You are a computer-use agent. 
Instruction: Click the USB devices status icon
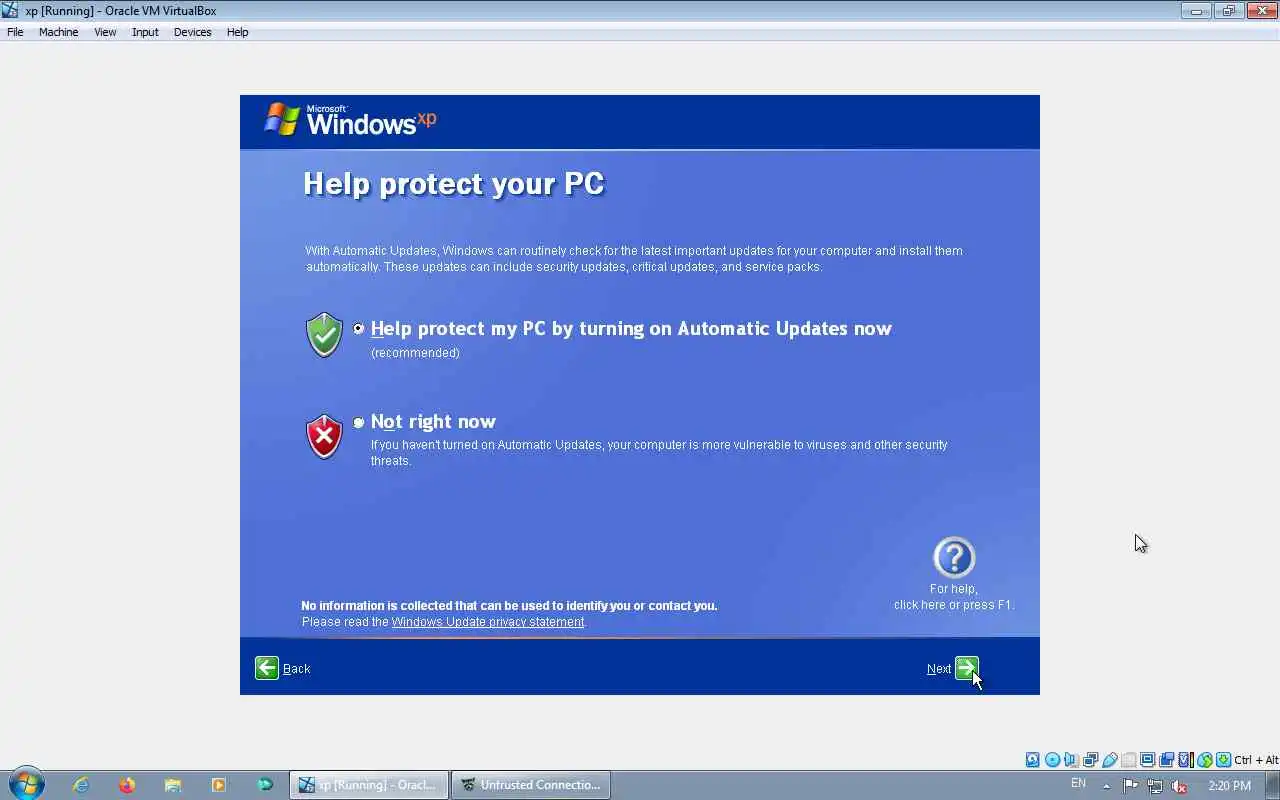[x=1110, y=760]
